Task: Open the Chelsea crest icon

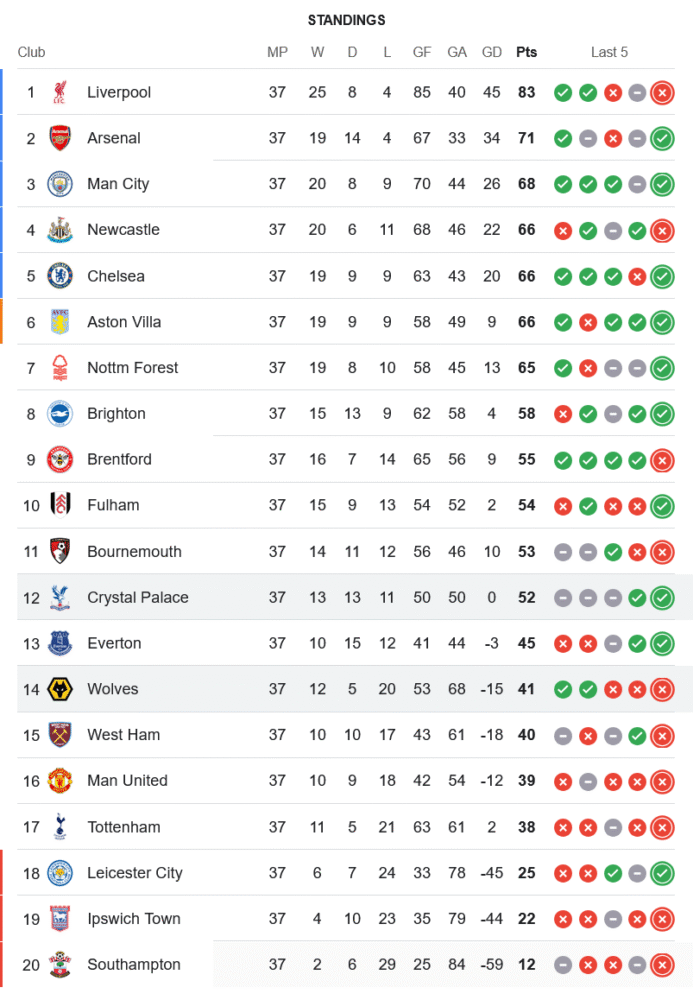Action: tap(60, 276)
